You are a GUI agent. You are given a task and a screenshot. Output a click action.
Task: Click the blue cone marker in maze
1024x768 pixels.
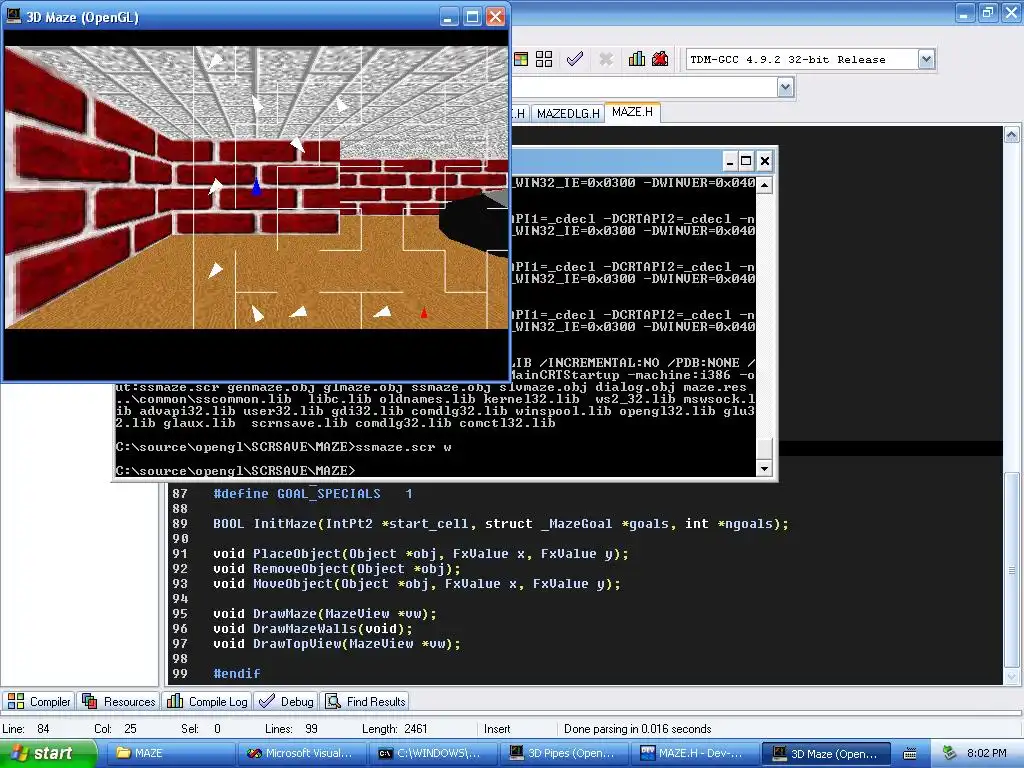256,186
